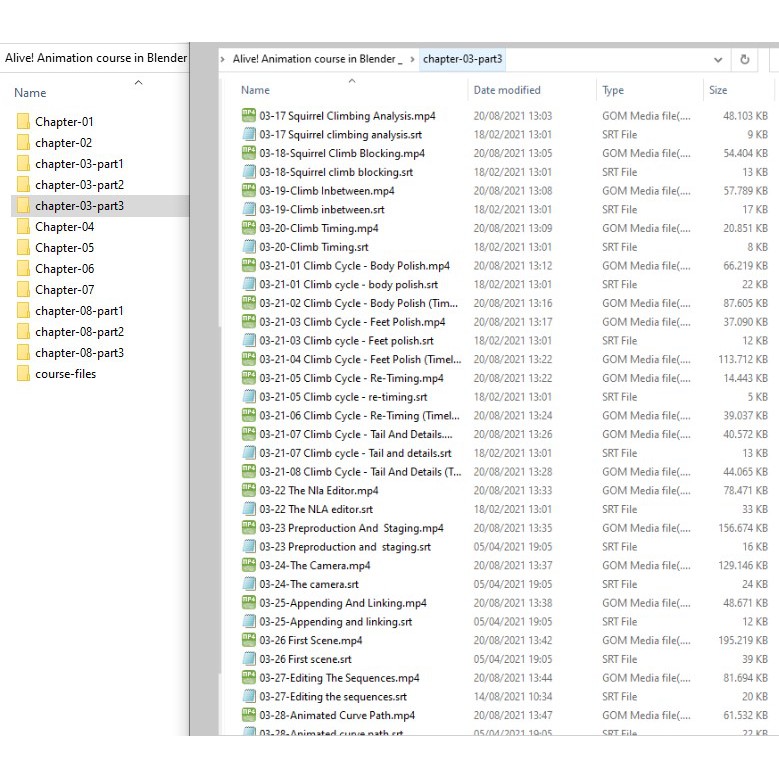Select the chapter-08-part2 folder
The width and height of the screenshot is (779, 779).
79,332
